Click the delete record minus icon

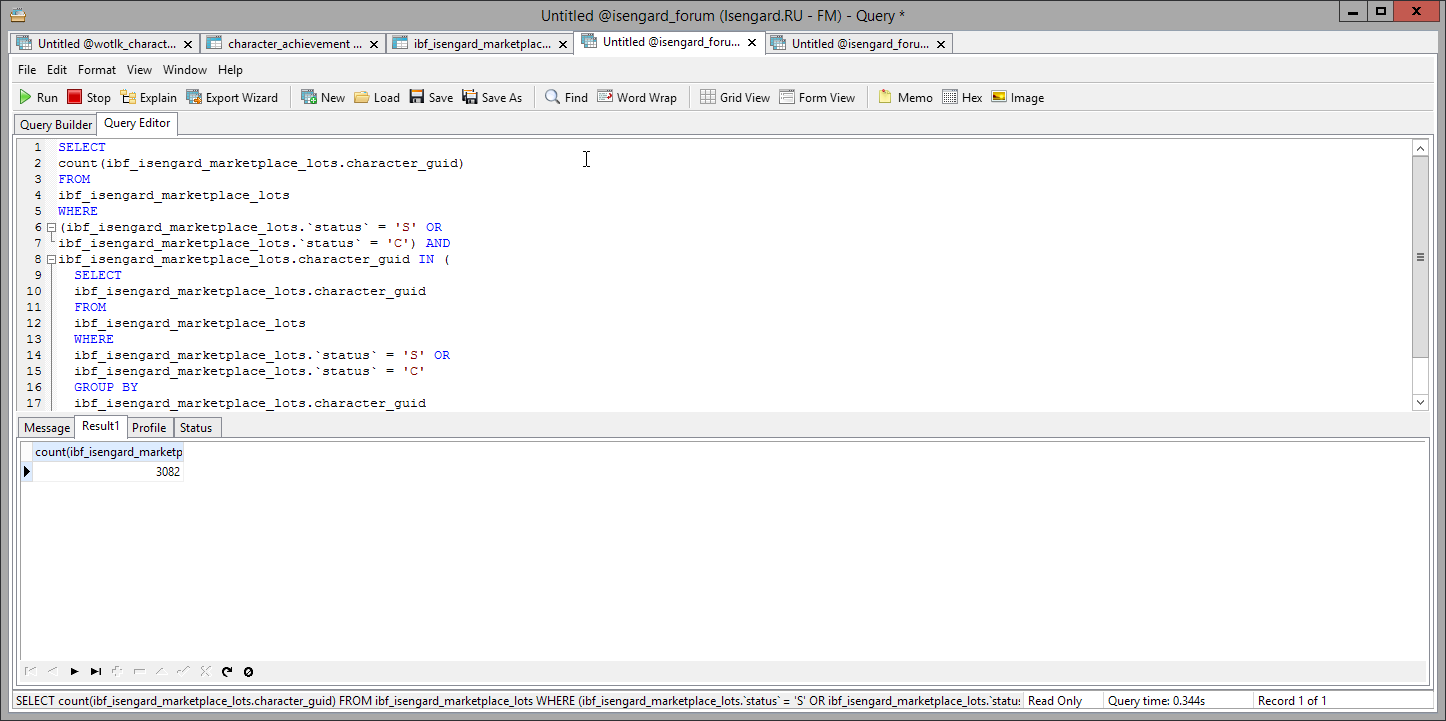[x=140, y=671]
